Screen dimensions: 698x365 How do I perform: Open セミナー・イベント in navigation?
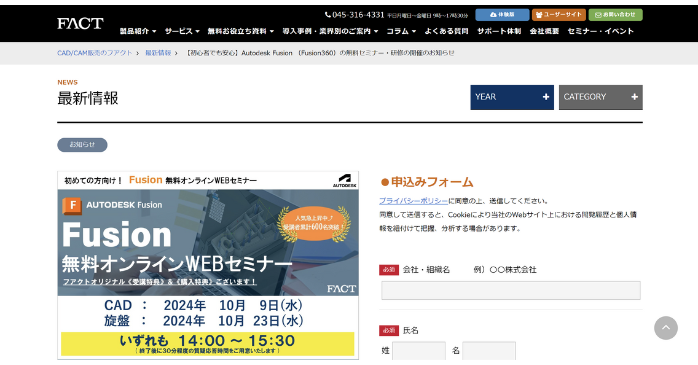click(x=601, y=31)
